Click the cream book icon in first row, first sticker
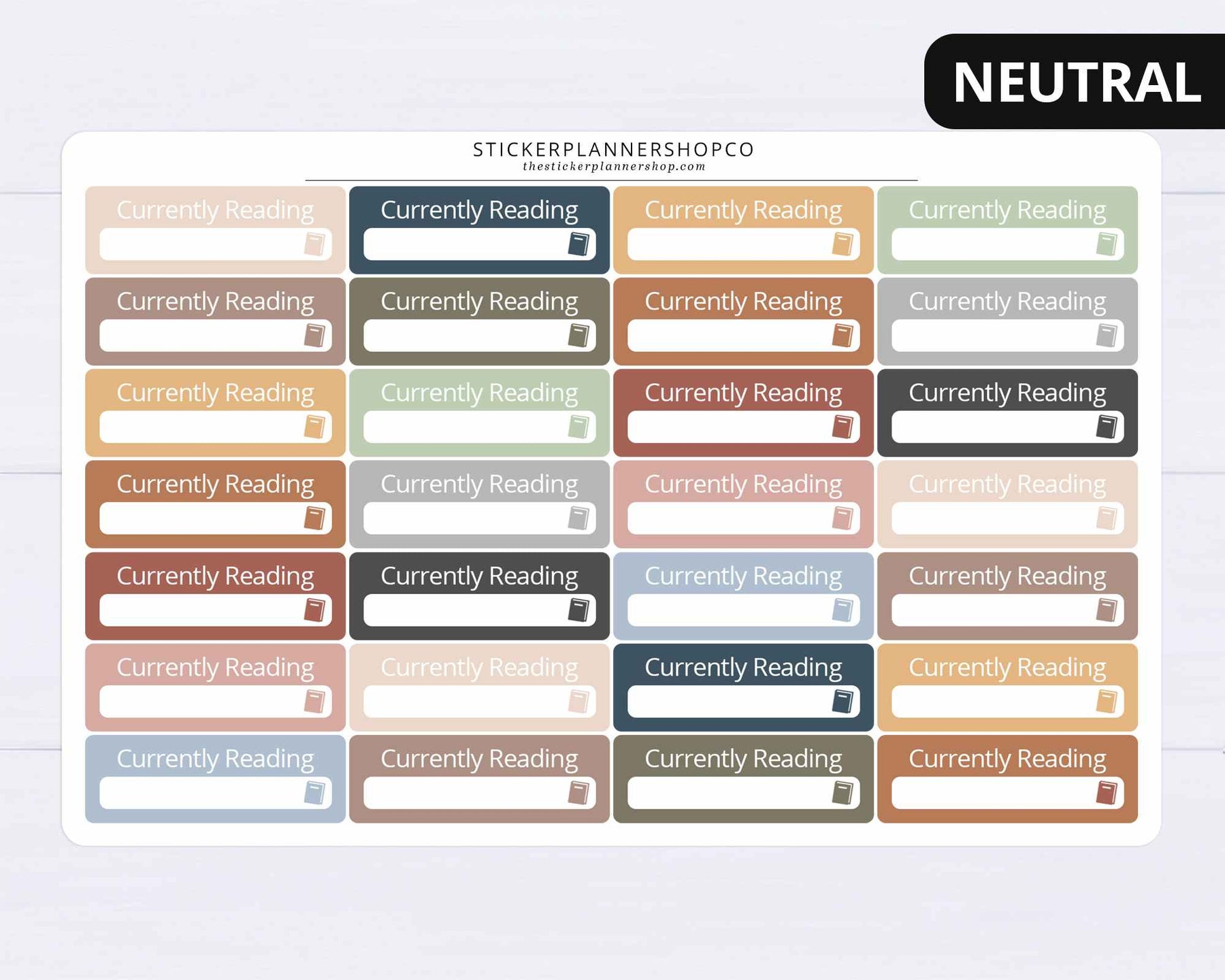Viewport: 1225px width, 980px height. (314, 244)
